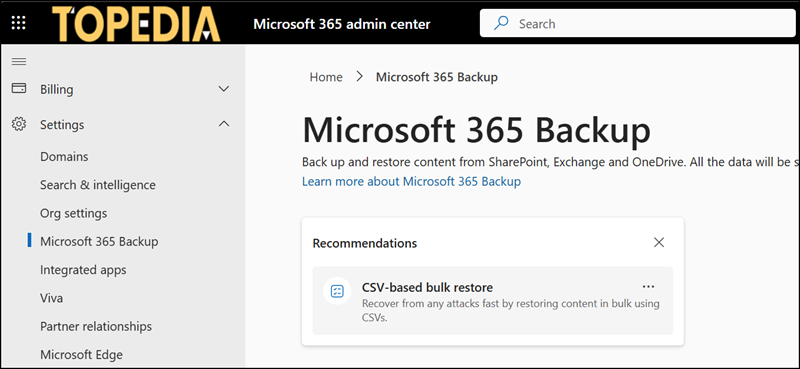This screenshot has width=800, height=369.
Task: Open the CSV-based bulk restore recommendation
Action: pos(492,301)
